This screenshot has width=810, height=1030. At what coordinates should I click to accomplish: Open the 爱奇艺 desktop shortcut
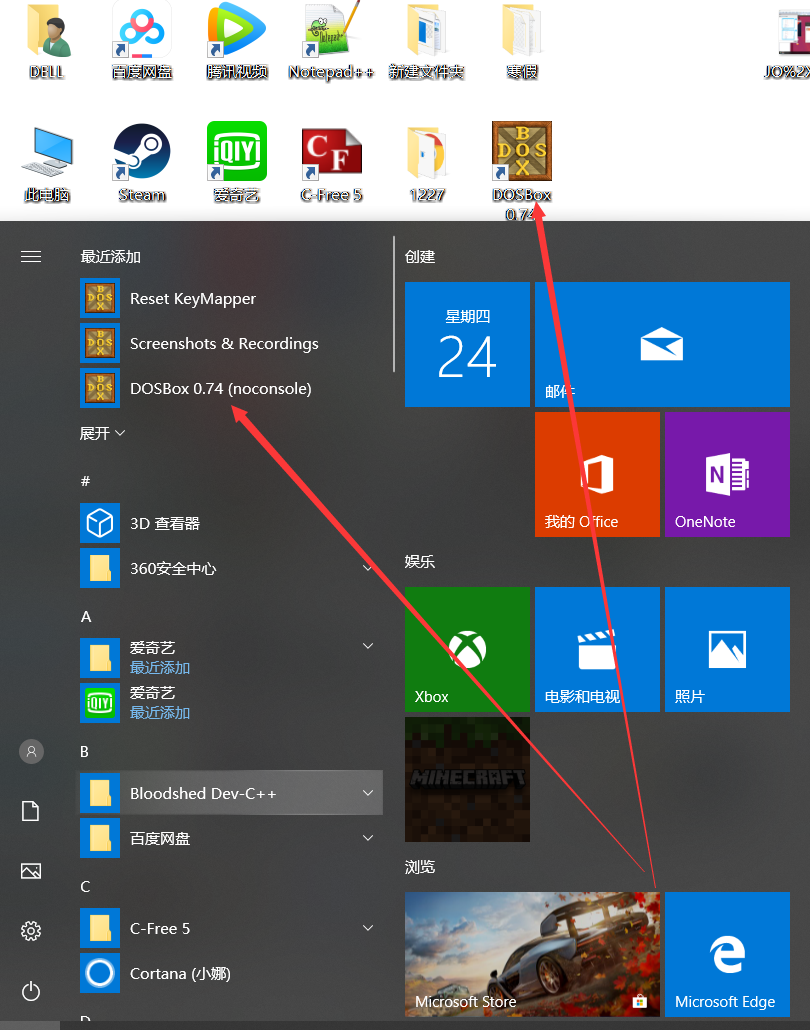point(236,164)
